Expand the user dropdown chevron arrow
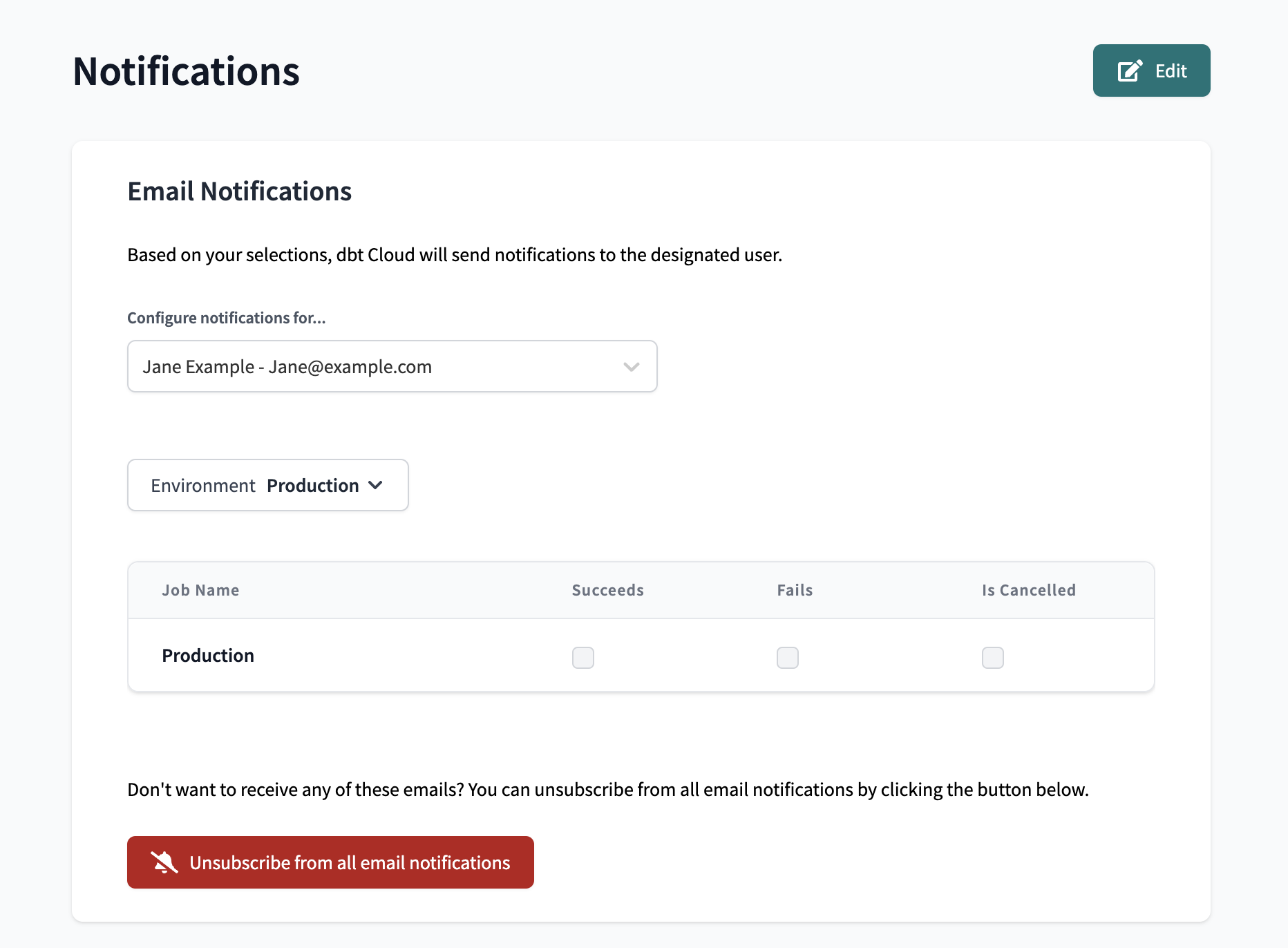The width and height of the screenshot is (1288, 948). [x=631, y=367]
